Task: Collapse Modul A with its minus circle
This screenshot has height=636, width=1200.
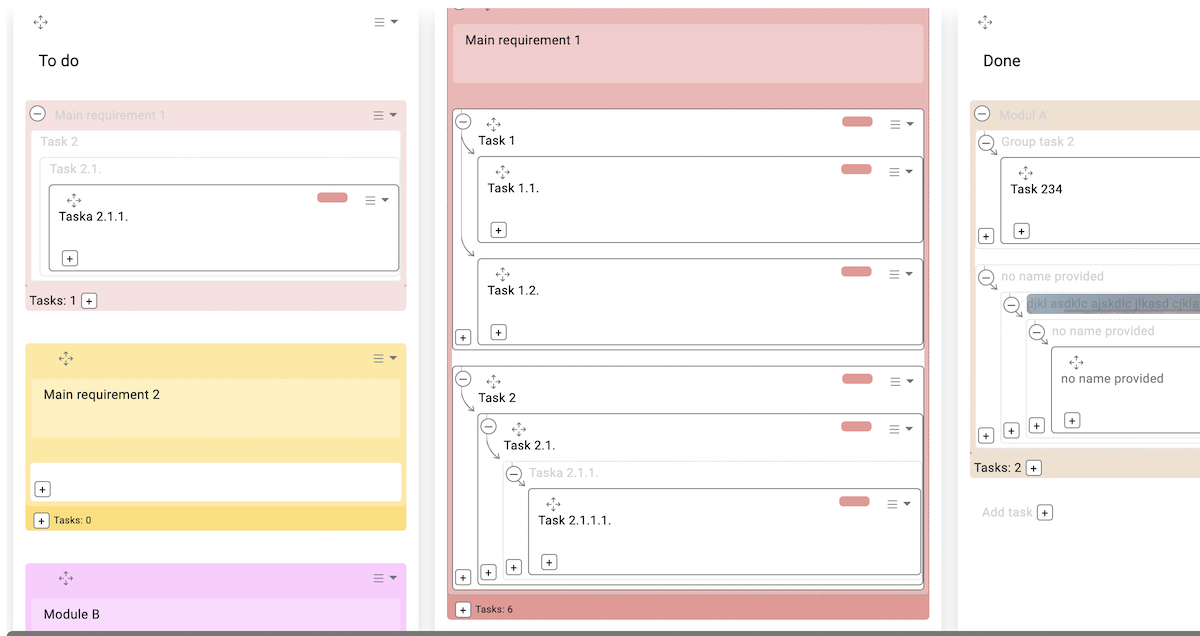Action: tap(982, 114)
